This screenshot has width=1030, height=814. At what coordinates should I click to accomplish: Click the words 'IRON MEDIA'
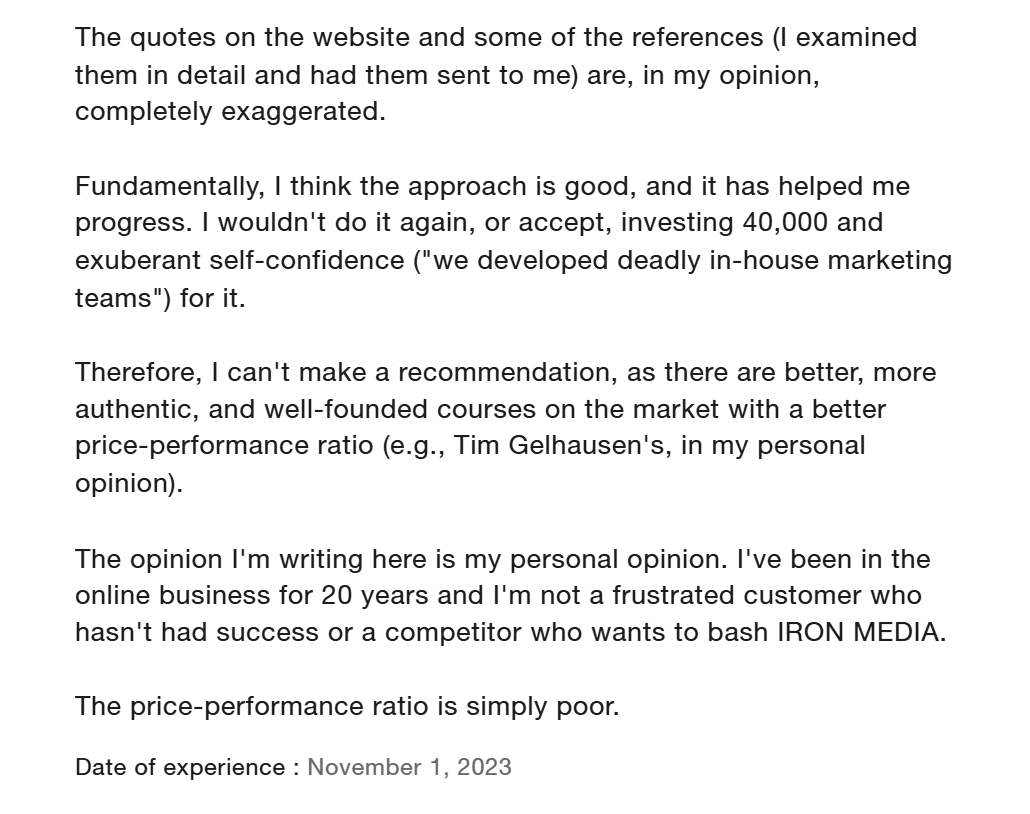859,633
